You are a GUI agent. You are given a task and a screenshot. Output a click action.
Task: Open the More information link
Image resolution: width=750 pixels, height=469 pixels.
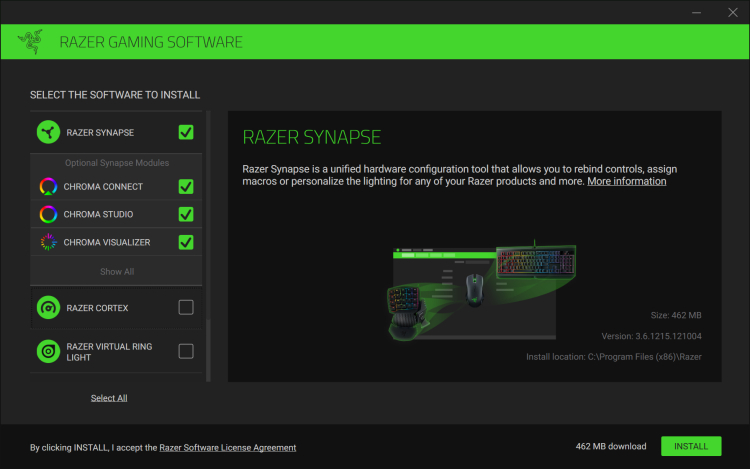pyautogui.click(x=627, y=181)
